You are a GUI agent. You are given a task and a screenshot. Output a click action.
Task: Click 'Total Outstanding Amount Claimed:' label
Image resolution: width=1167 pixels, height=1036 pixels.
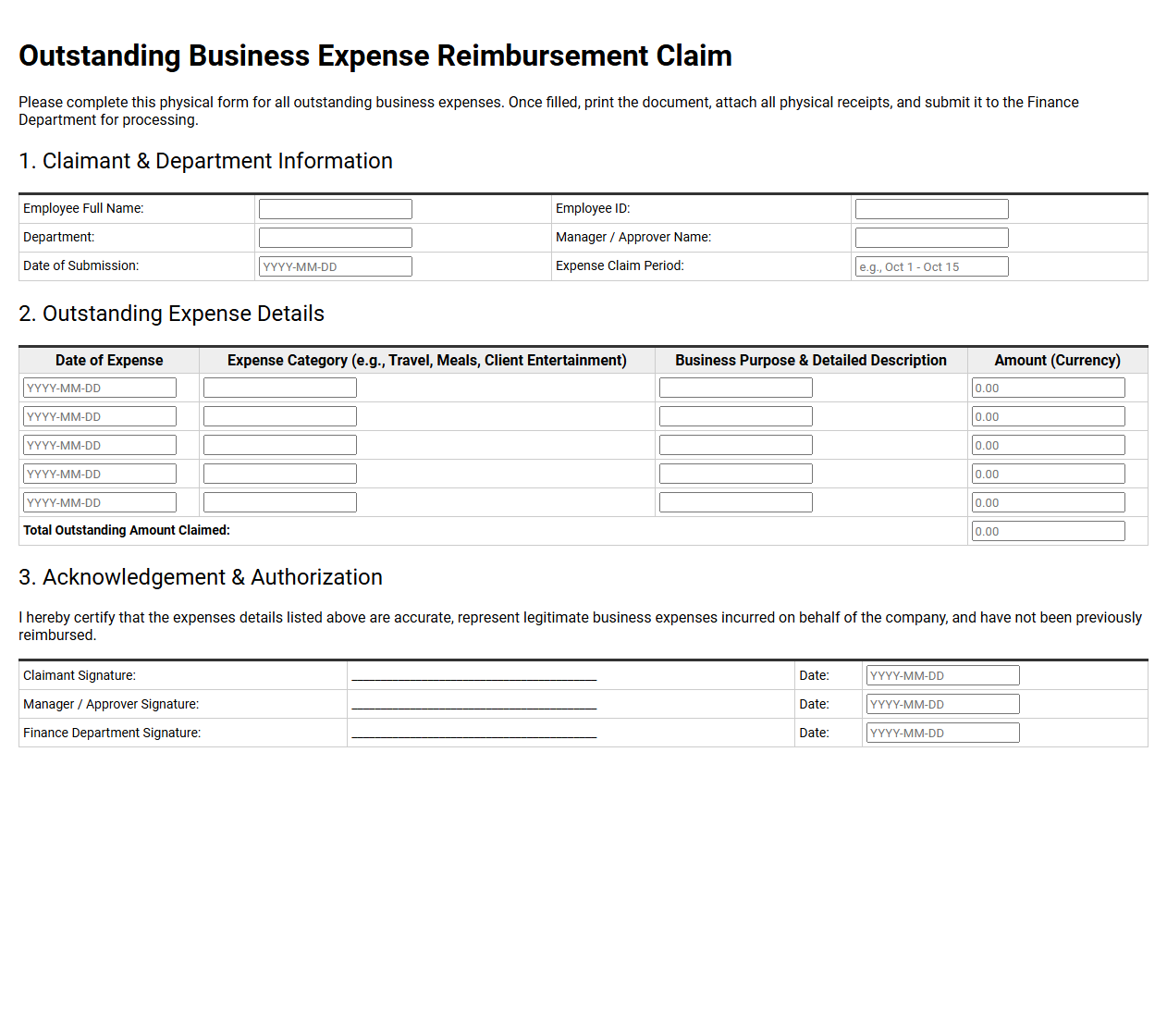pyautogui.click(x=127, y=530)
